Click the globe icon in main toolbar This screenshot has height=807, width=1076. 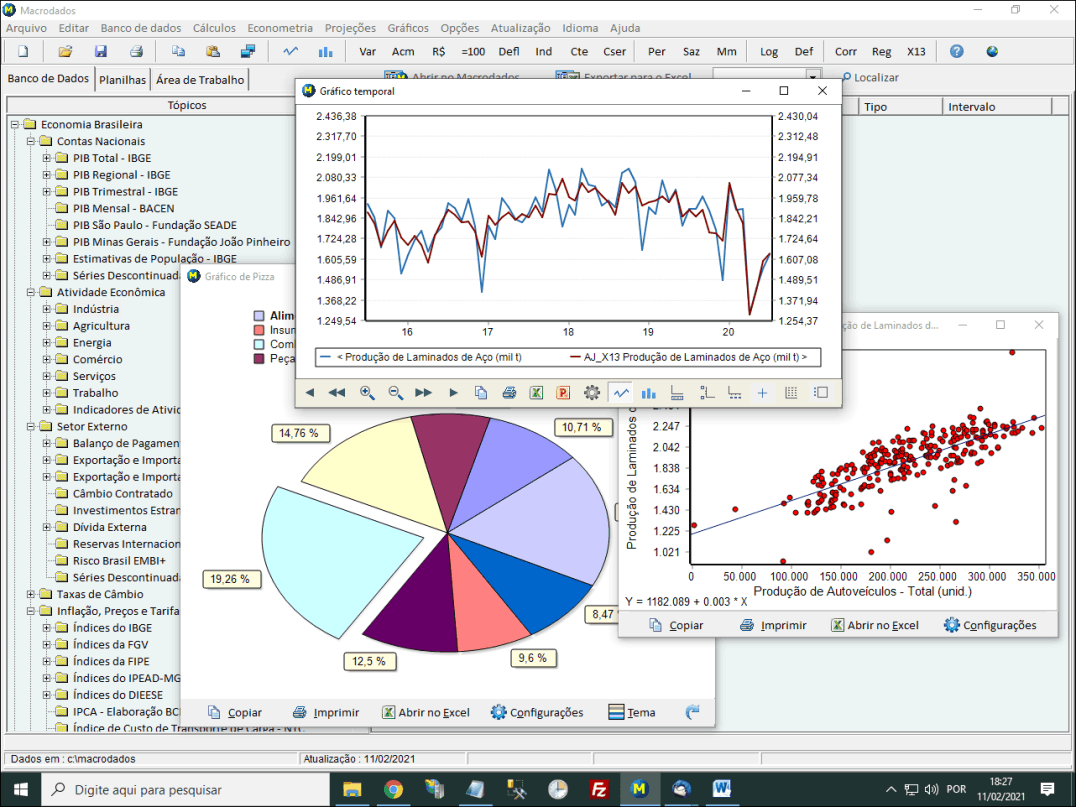(x=992, y=51)
